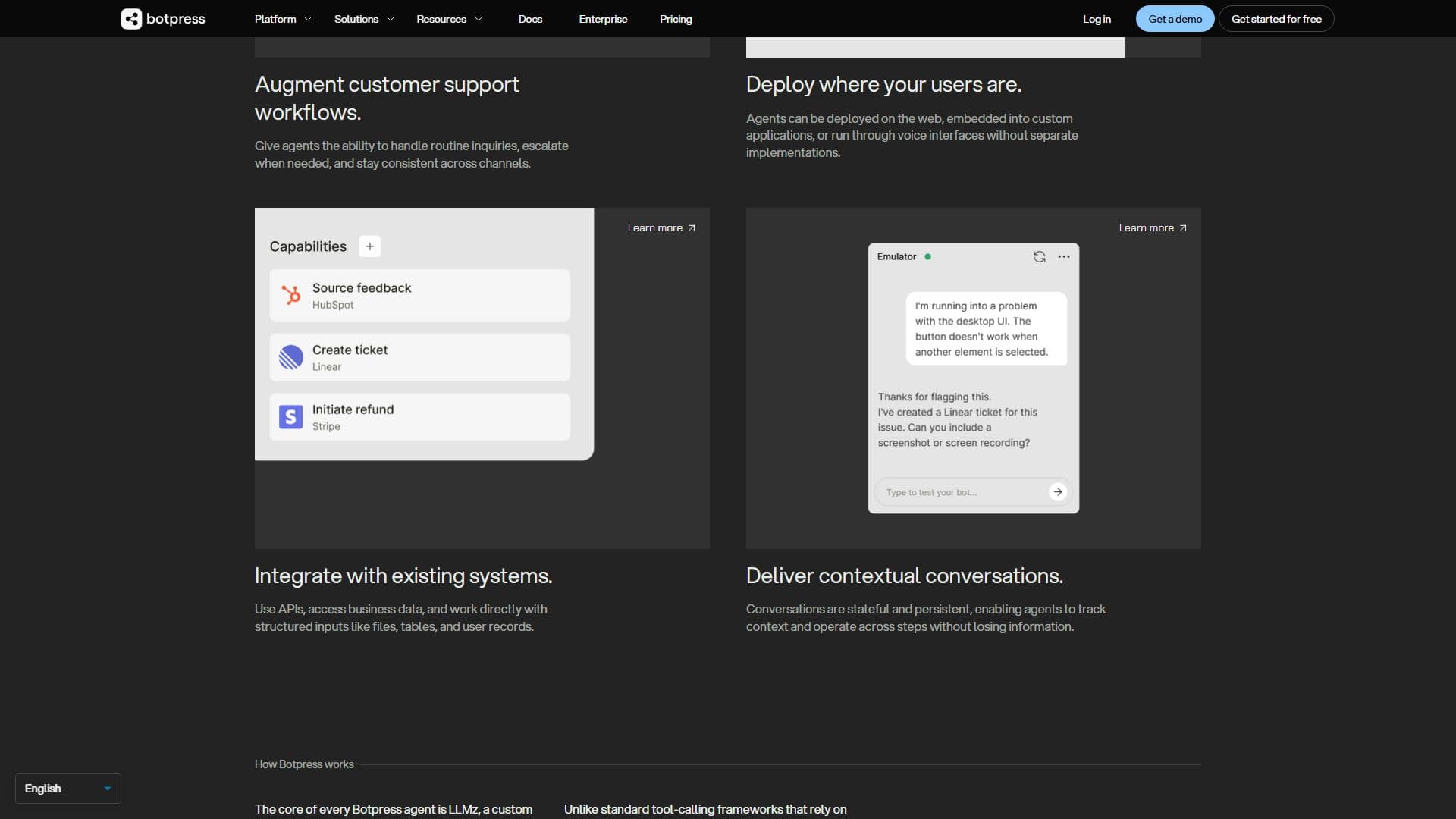Click the Get a demo button
The height and width of the screenshot is (819, 1456).
pyautogui.click(x=1175, y=19)
